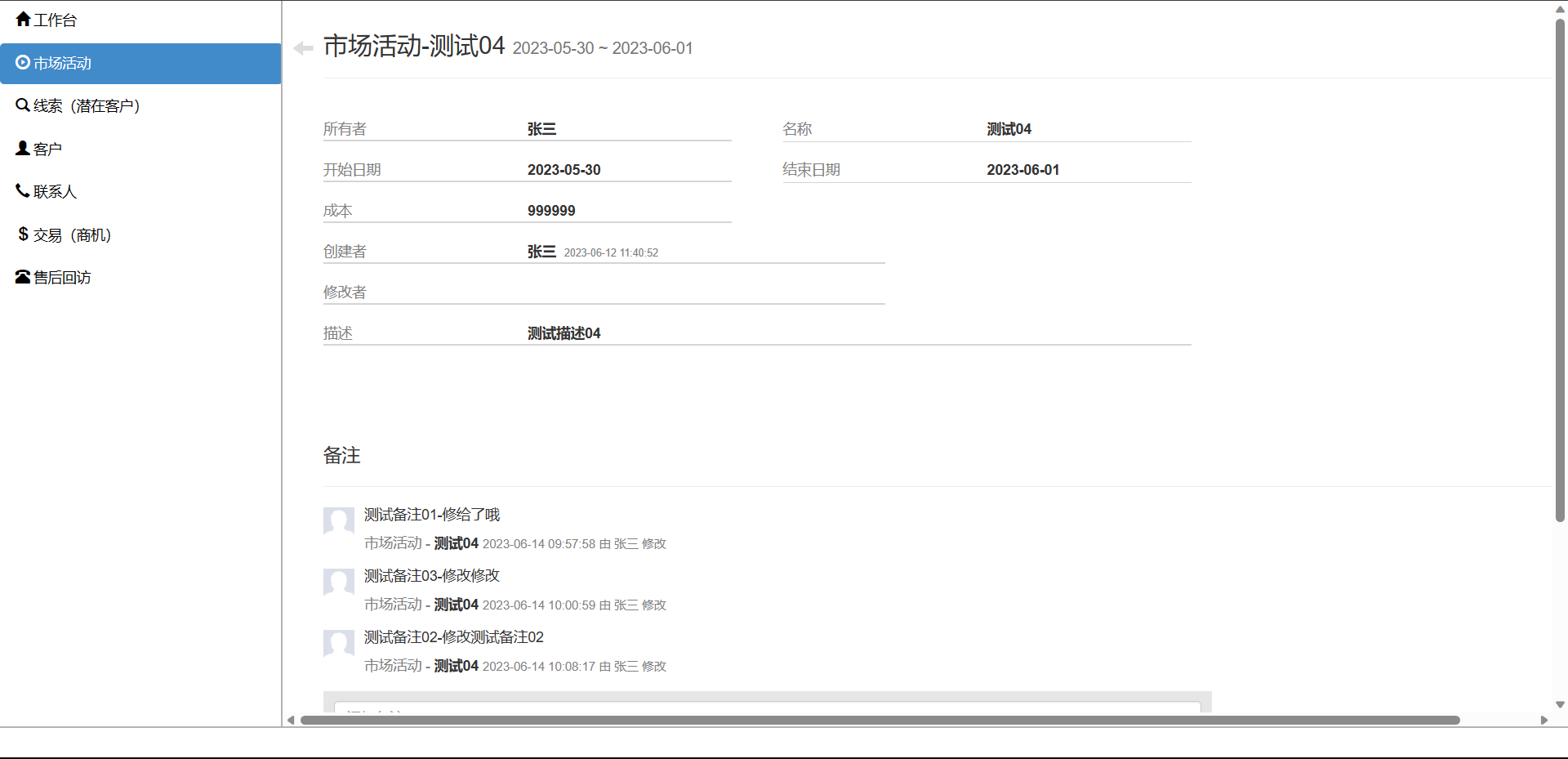
Task: Click avatar of note 测试备注01-修给了哦
Action: 339,522
